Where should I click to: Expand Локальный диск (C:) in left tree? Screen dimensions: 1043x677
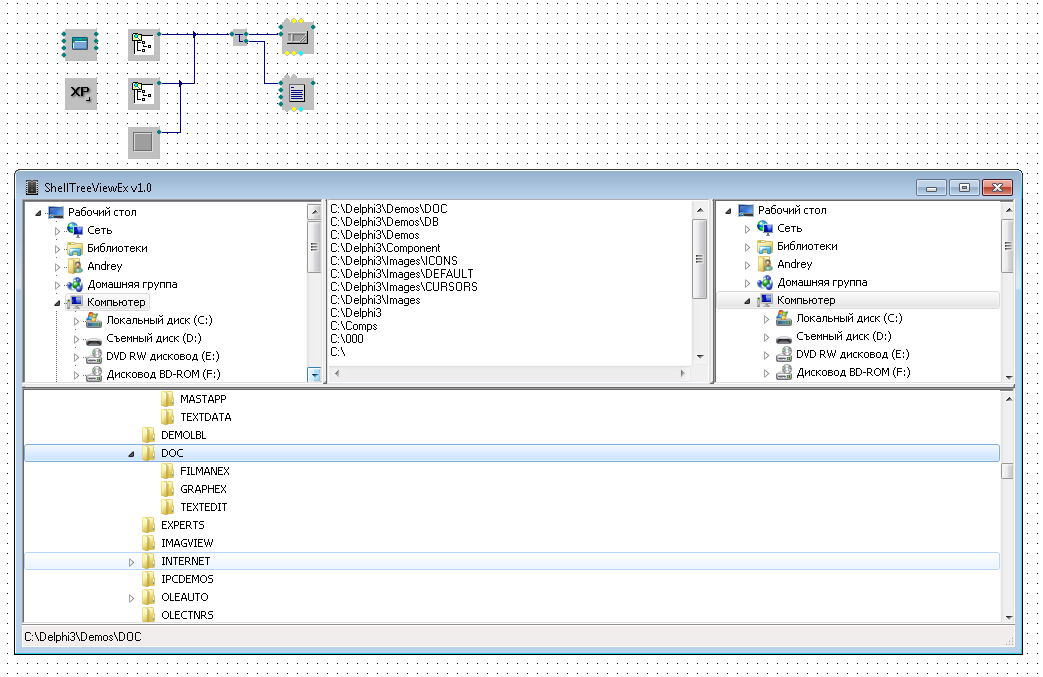tap(75, 321)
